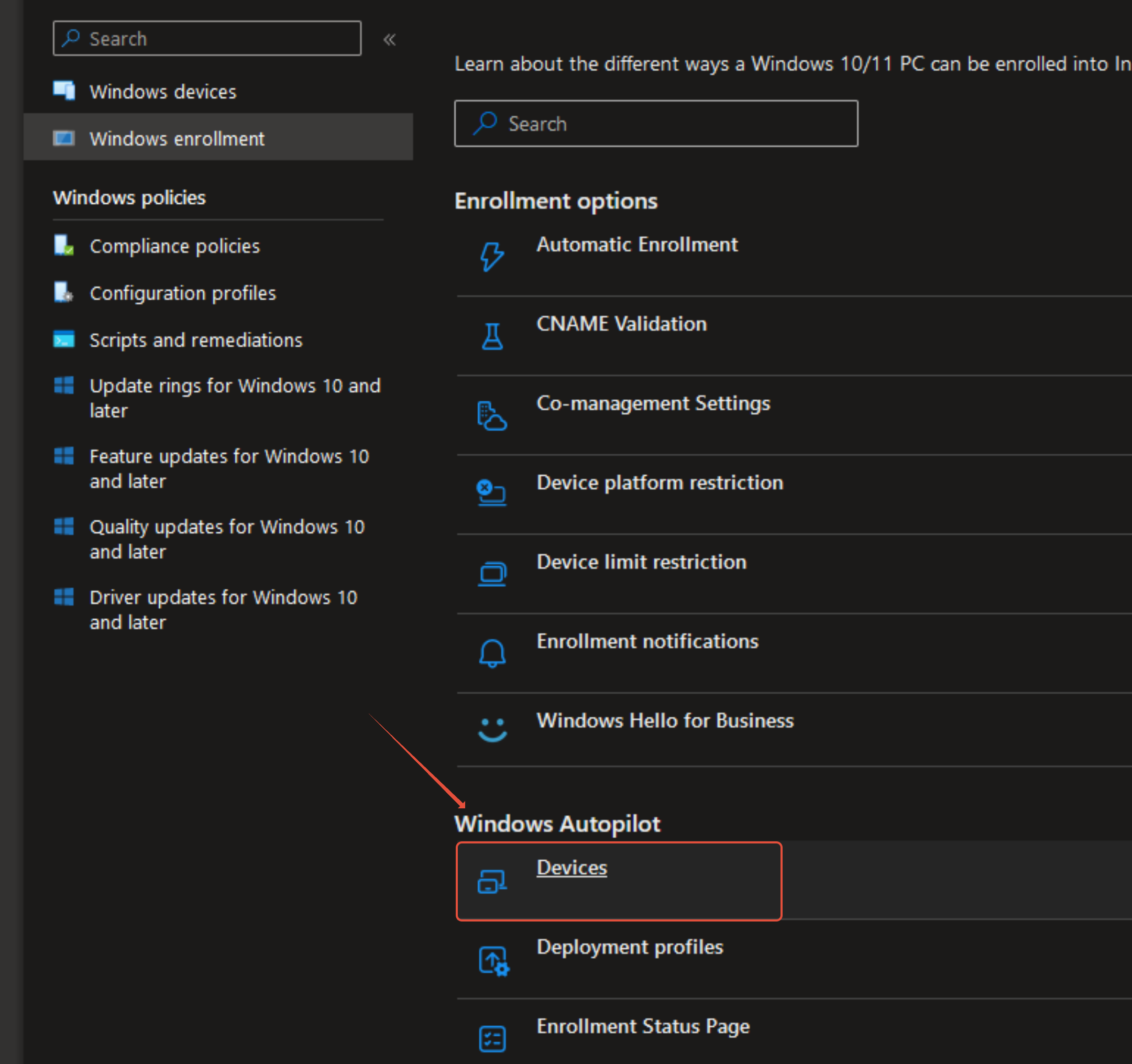Viewport: 1132px width, 1064px height.
Task: Click the Automatic Enrollment lightning icon
Action: pyautogui.click(x=491, y=256)
